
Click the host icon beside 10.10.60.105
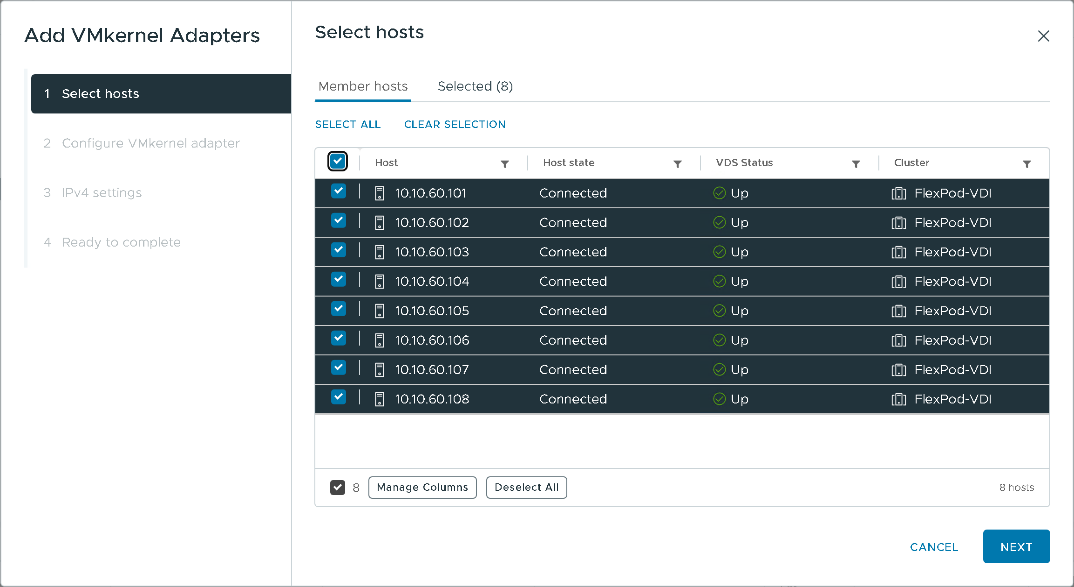click(x=379, y=311)
